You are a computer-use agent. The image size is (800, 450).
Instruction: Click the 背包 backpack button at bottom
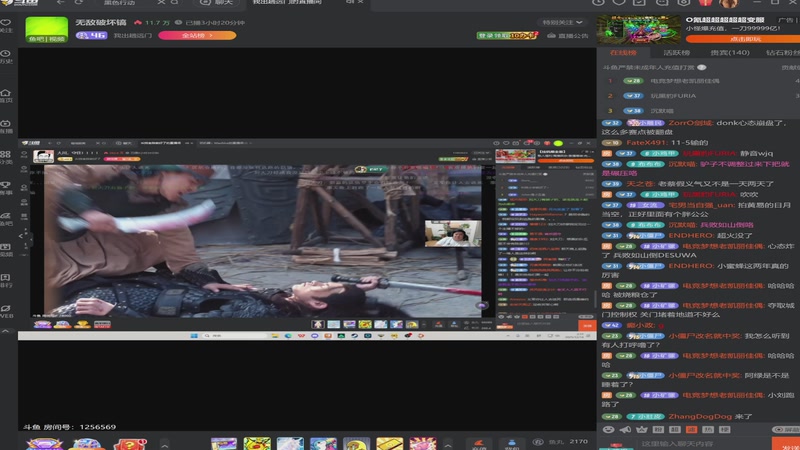pyautogui.click(x=511, y=444)
